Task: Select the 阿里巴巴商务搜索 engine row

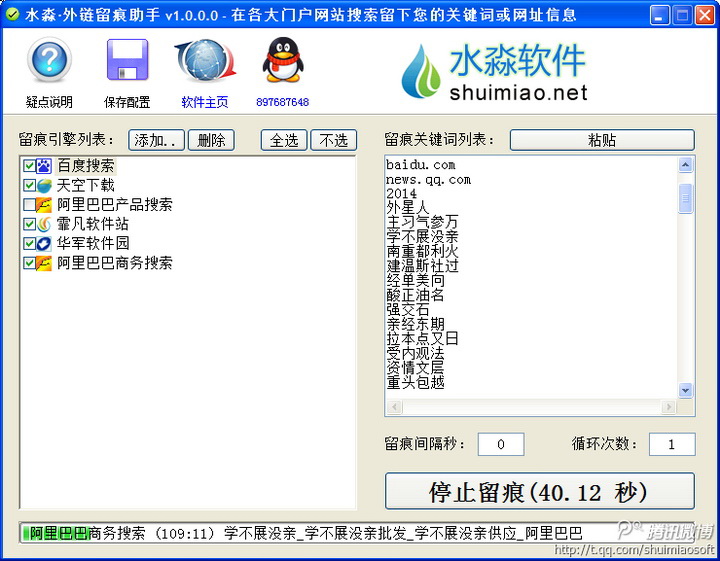Action: click(x=115, y=263)
